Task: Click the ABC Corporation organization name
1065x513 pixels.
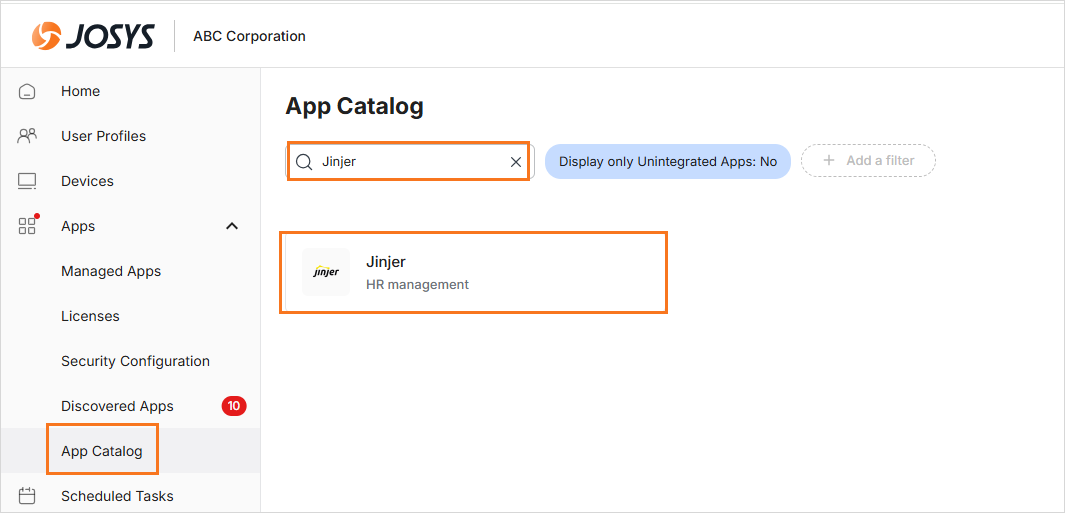Action: tap(249, 36)
